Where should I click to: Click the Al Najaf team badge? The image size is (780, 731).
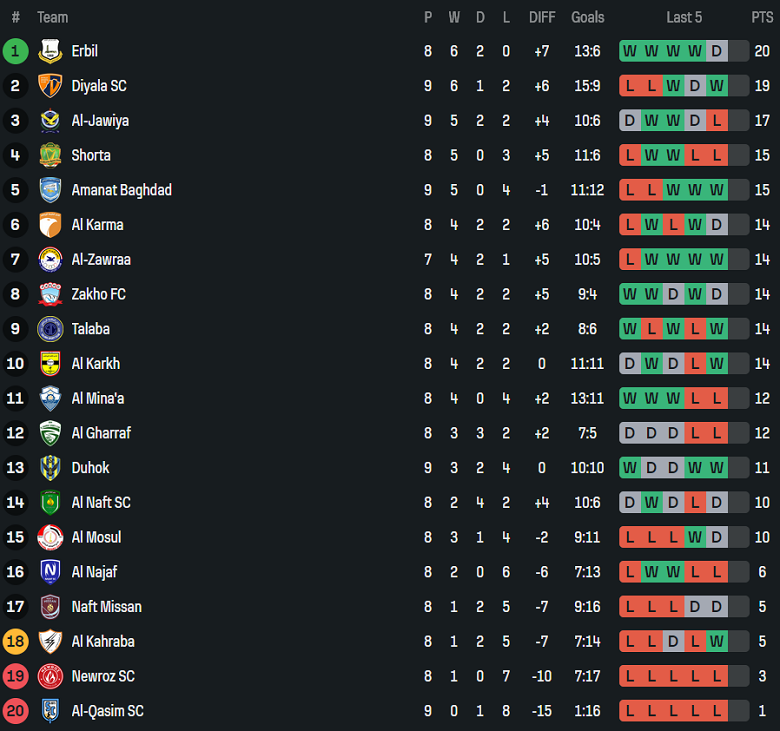pyautogui.click(x=50, y=572)
